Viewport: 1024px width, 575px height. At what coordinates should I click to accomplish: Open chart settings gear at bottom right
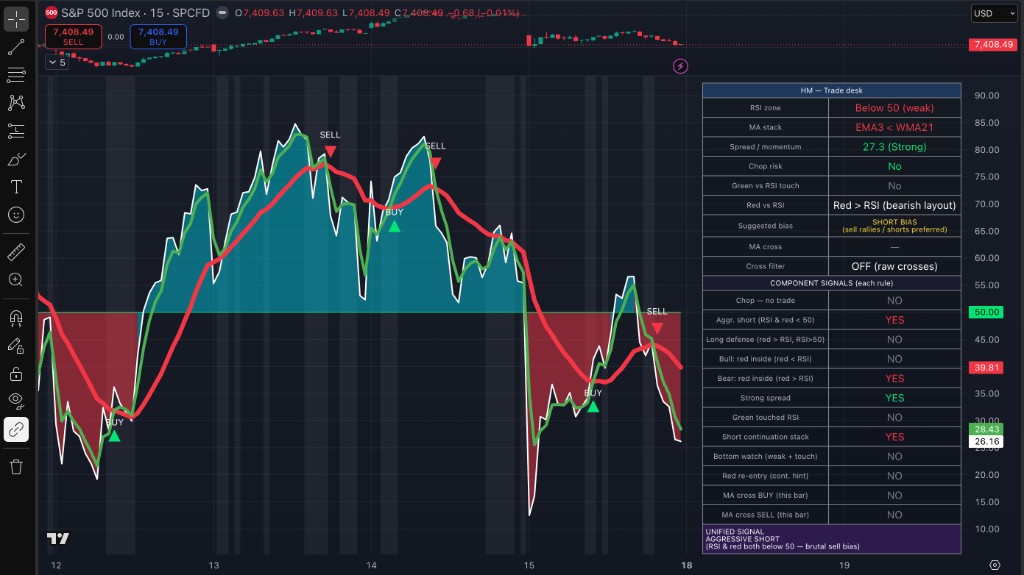[x=995, y=565]
